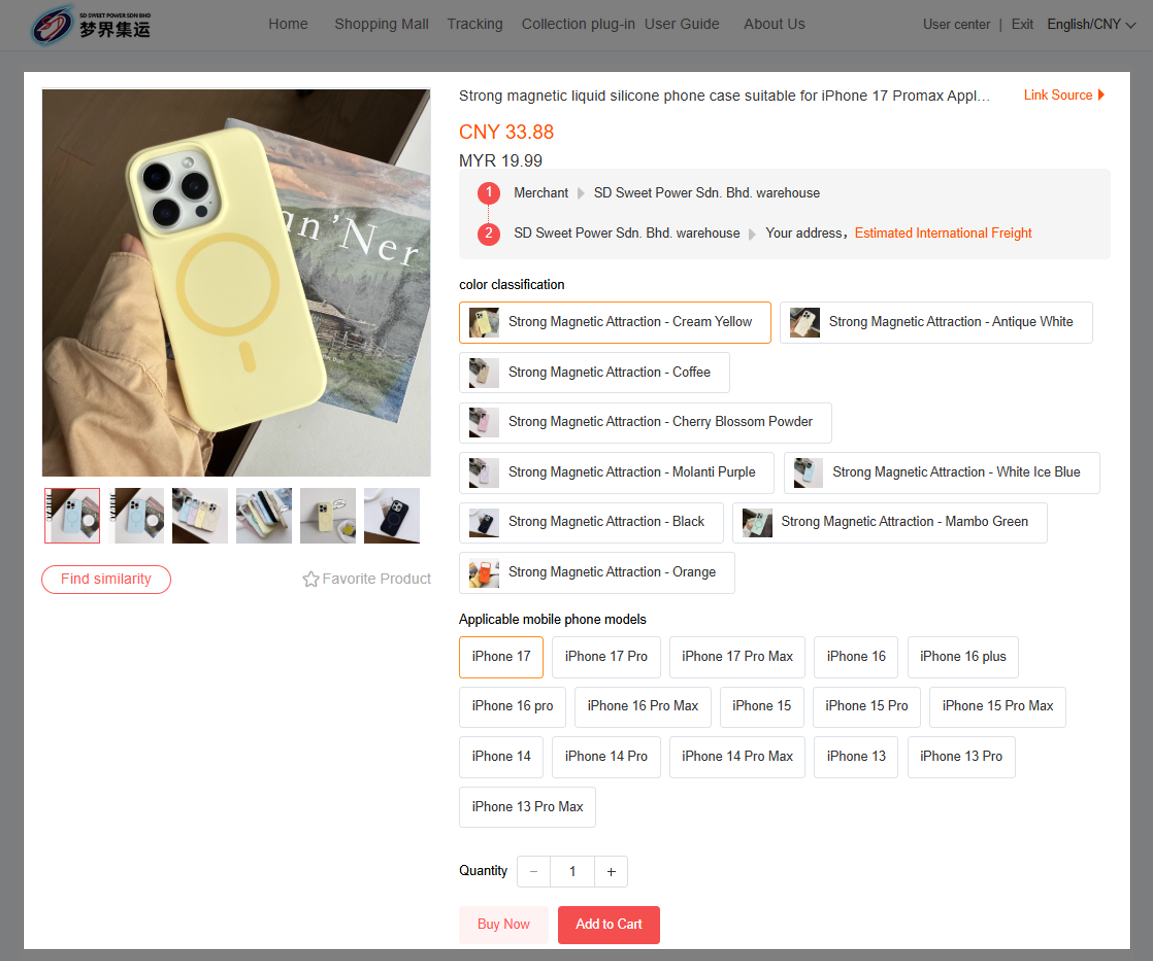Select Strong Magnetic Attraction - Mambo Green
The image size is (1153, 961).
pos(889,523)
